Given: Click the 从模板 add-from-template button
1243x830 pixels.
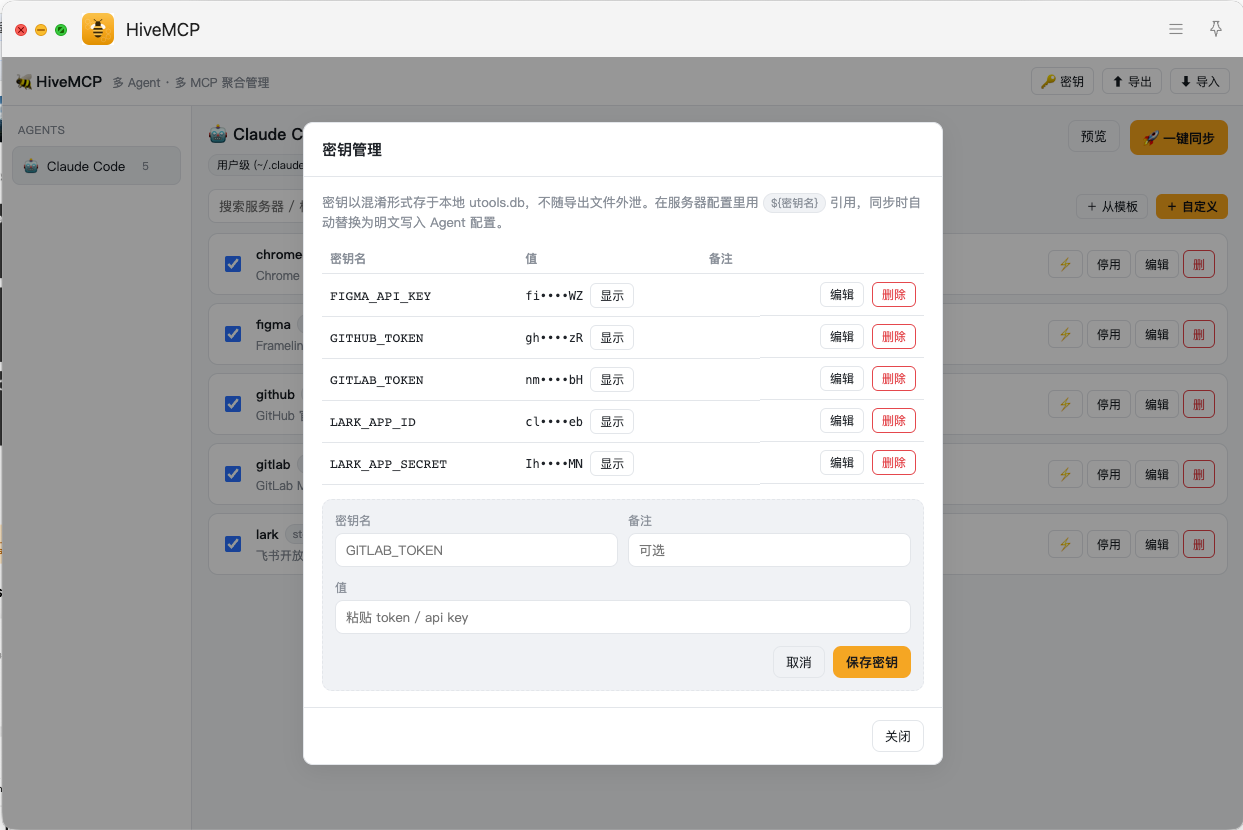Looking at the screenshot, I should (x=1112, y=206).
